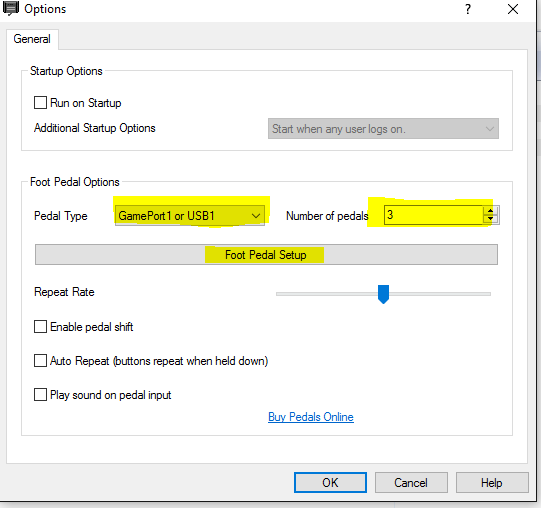Click the Repeat Rate slider handle

(x=383, y=294)
